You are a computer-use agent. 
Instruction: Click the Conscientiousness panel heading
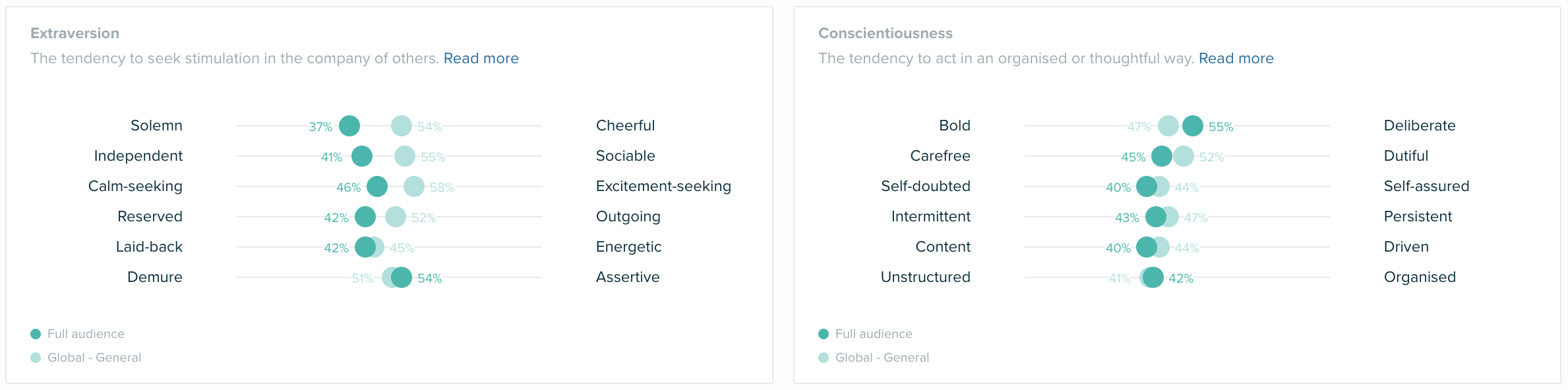(886, 34)
